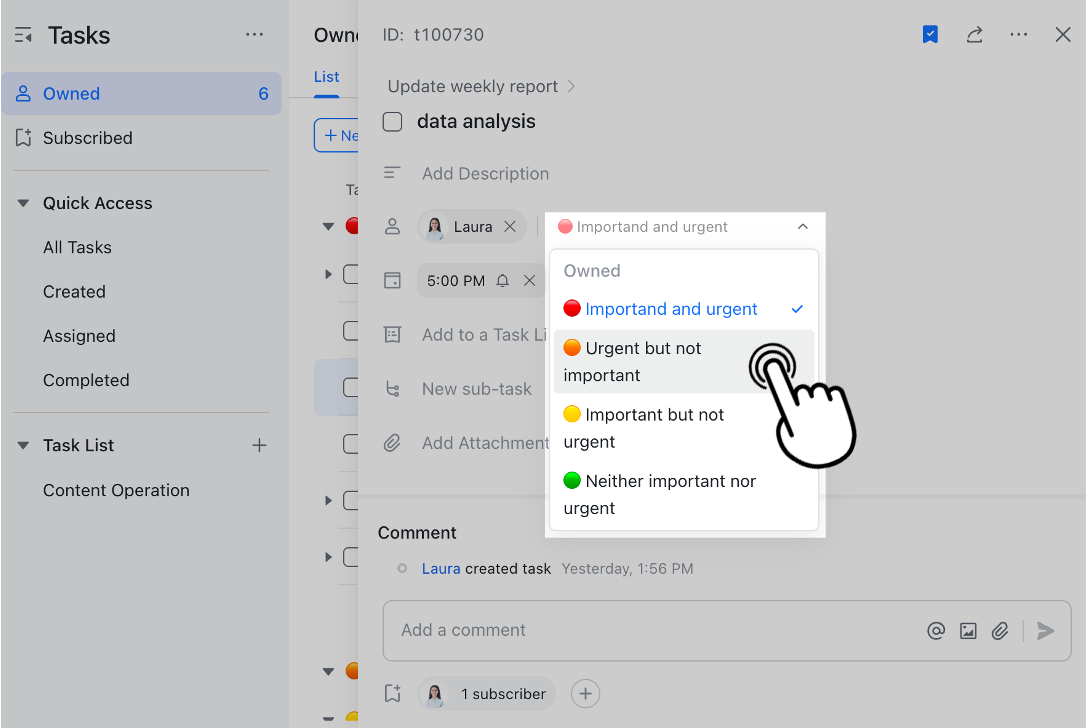Click the New sub-task branch icon
The image size is (1086, 728).
(392, 388)
